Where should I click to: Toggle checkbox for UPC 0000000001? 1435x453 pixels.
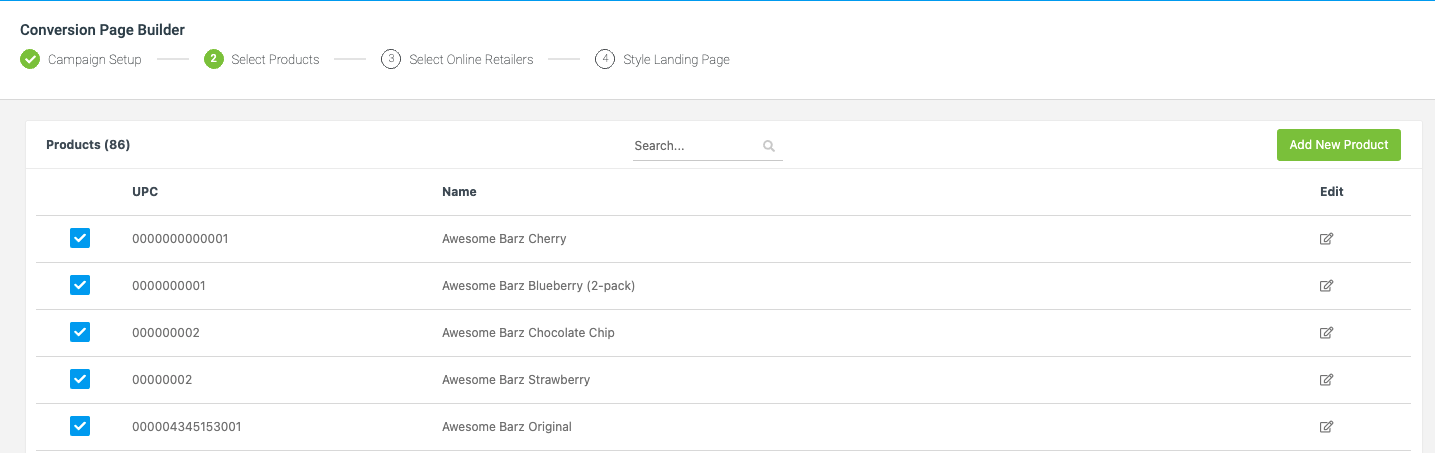[80, 285]
